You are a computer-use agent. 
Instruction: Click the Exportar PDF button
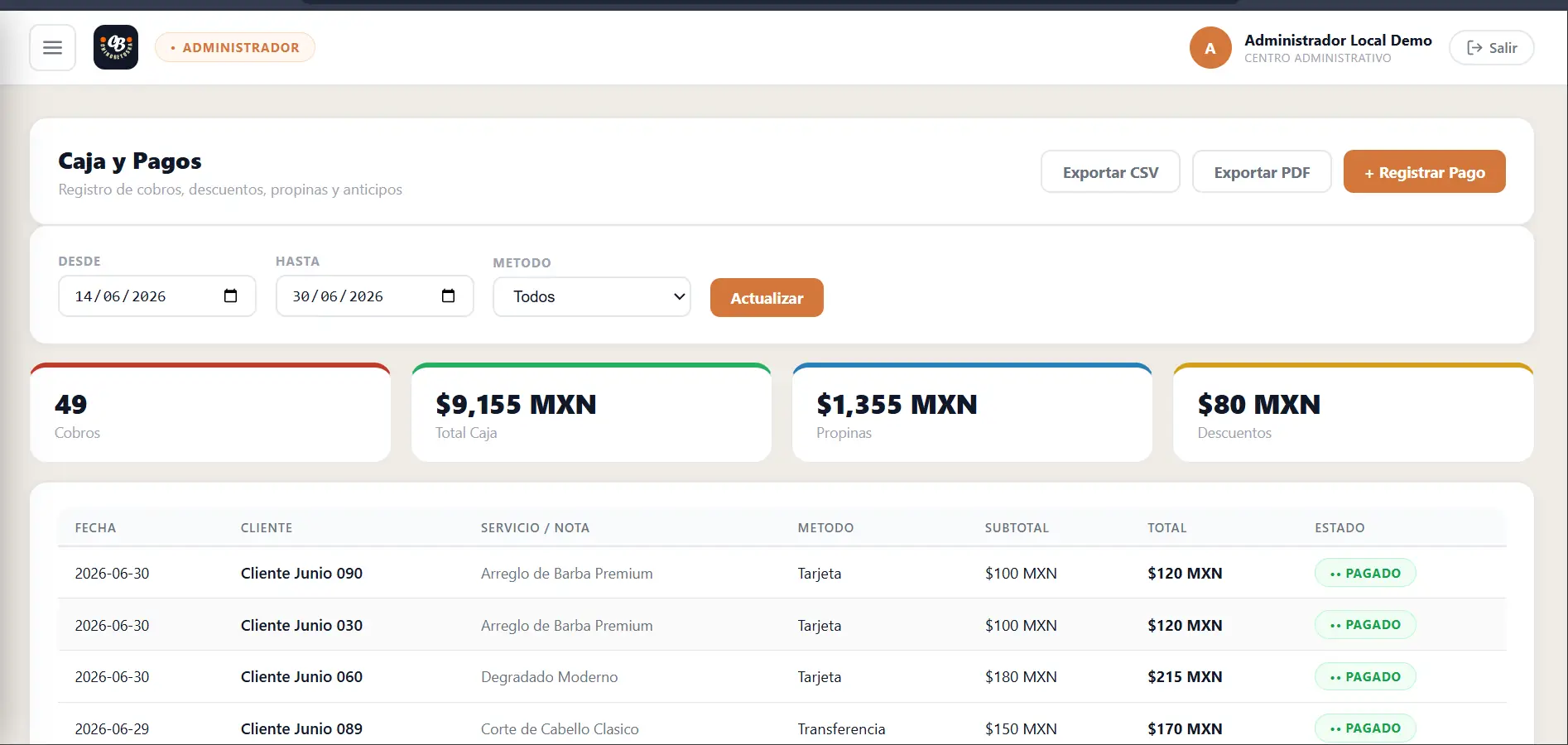pos(1262,172)
